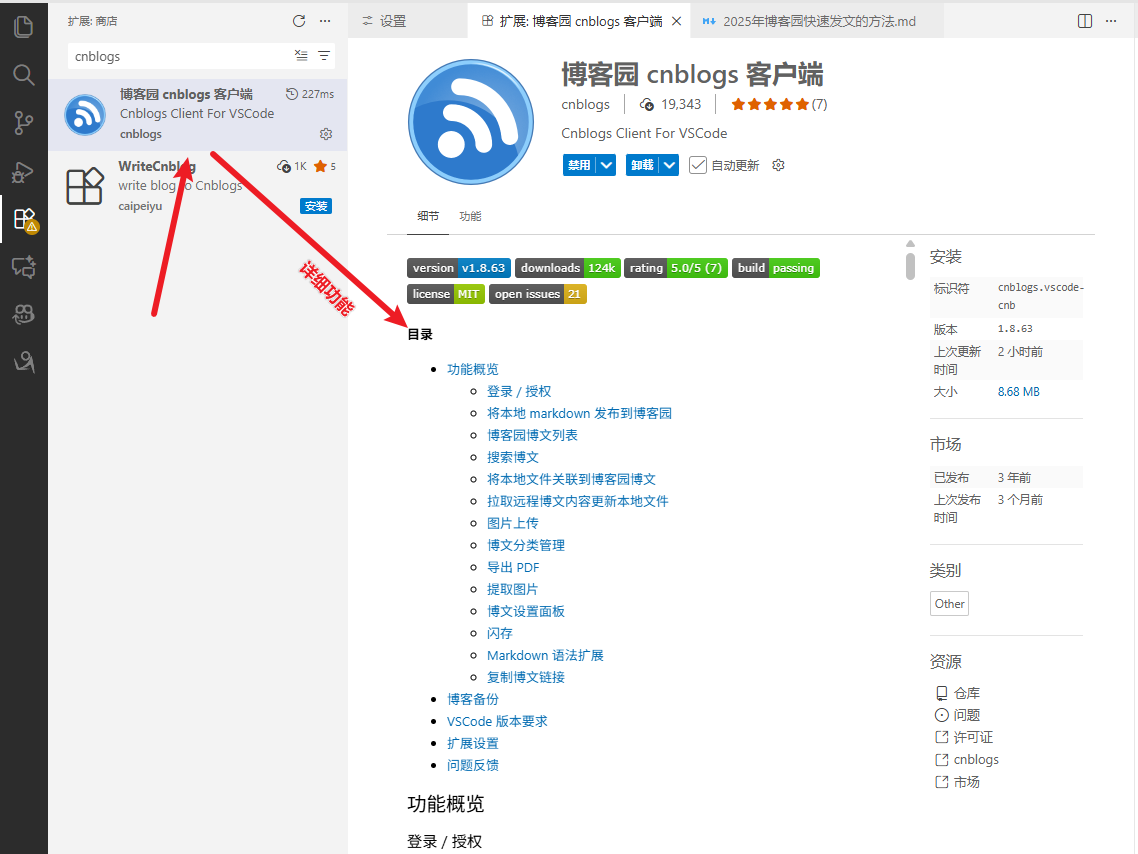
Task: Toggle the 自动更新 checkbox
Action: 698,165
